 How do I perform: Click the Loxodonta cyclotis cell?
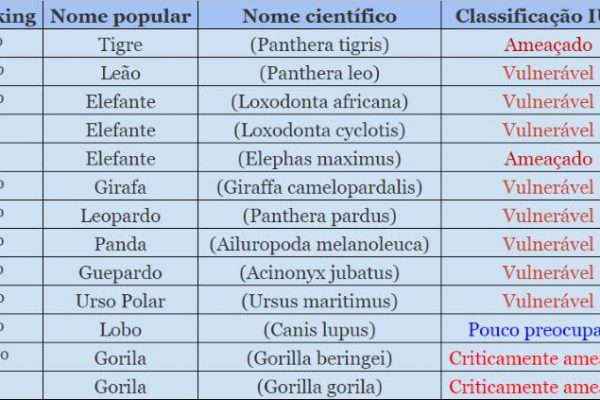(319, 130)
